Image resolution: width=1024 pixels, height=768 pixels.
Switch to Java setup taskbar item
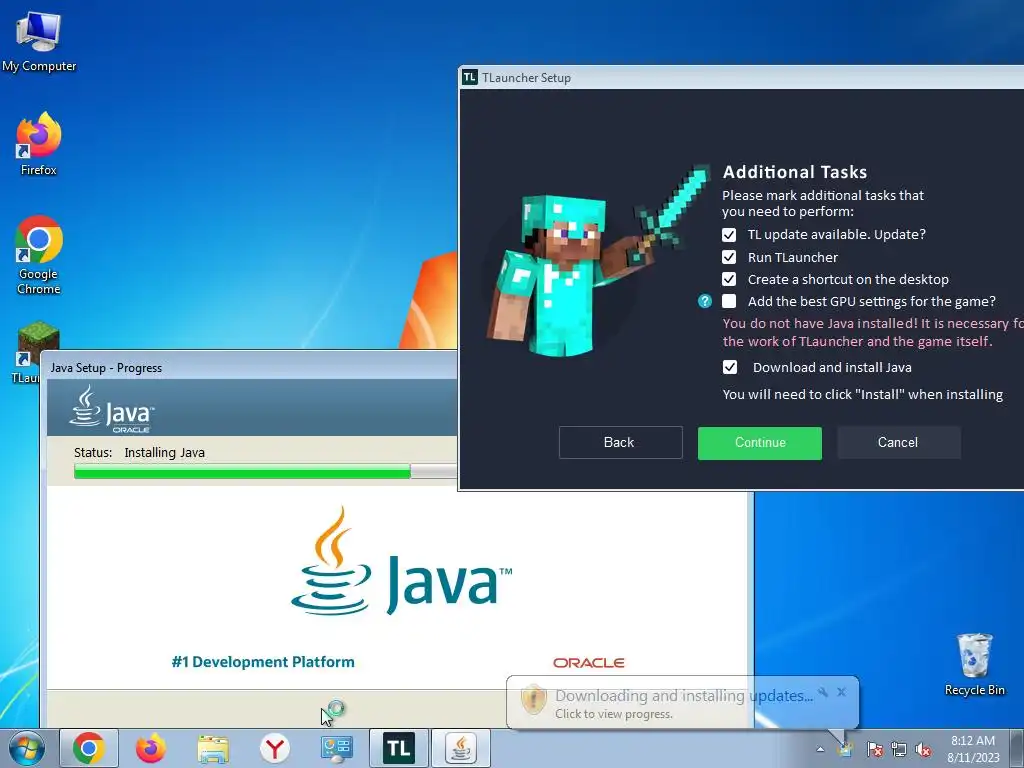[461, 748]
